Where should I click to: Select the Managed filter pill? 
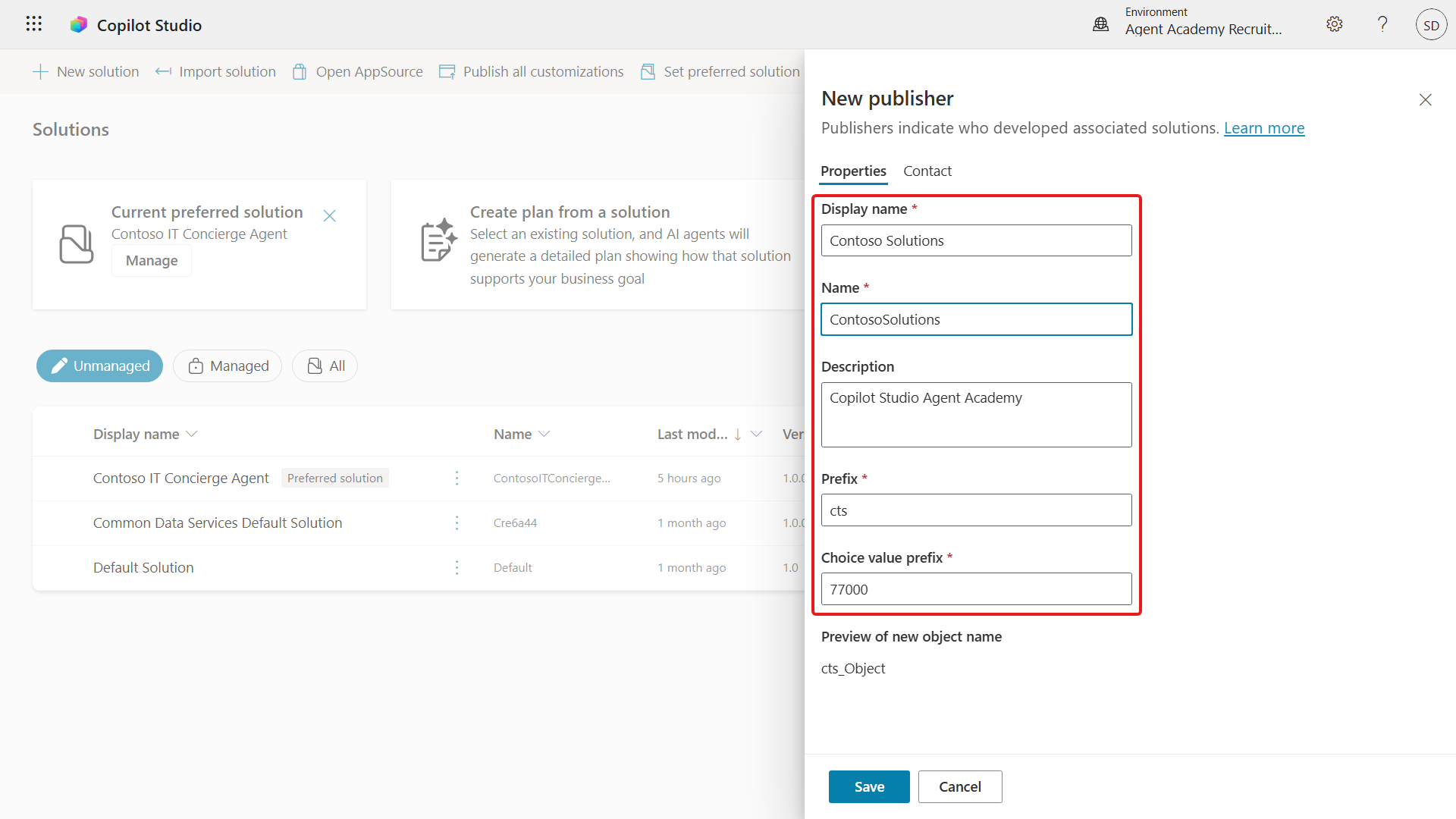tap(227, 366)
